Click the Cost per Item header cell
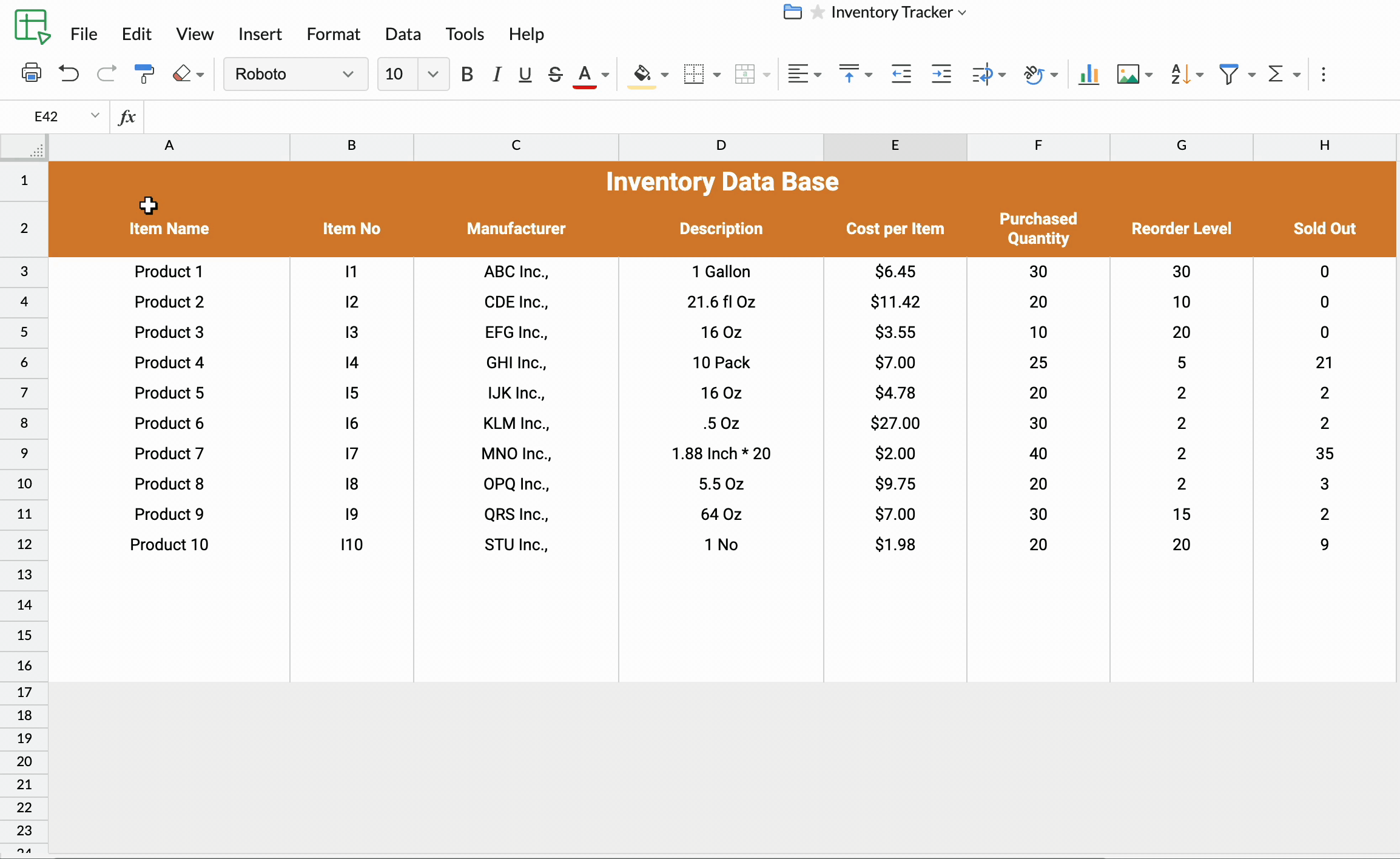The height and width of the screenshot is (859, 1400). click(895, 229)
